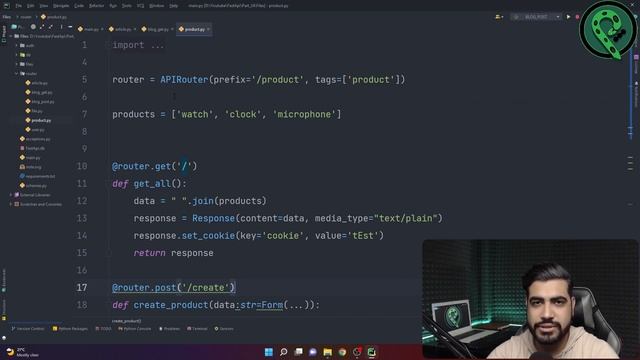Open TODO tool window
This screenshot has height=360, width=640.
[x=103, y=329]
